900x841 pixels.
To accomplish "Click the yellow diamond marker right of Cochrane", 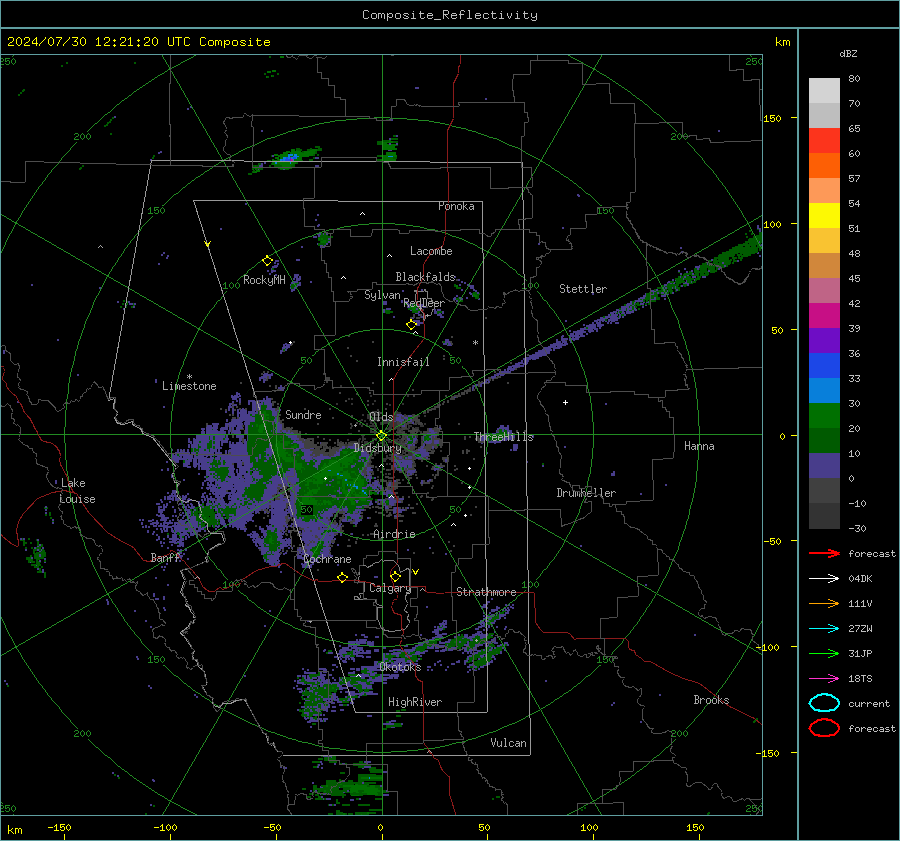I will pos(342,577).
